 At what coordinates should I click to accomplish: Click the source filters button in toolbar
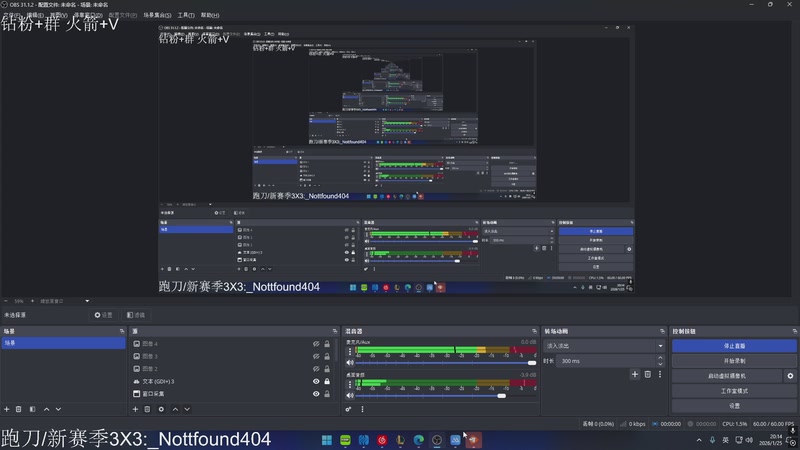coord(136,315)
